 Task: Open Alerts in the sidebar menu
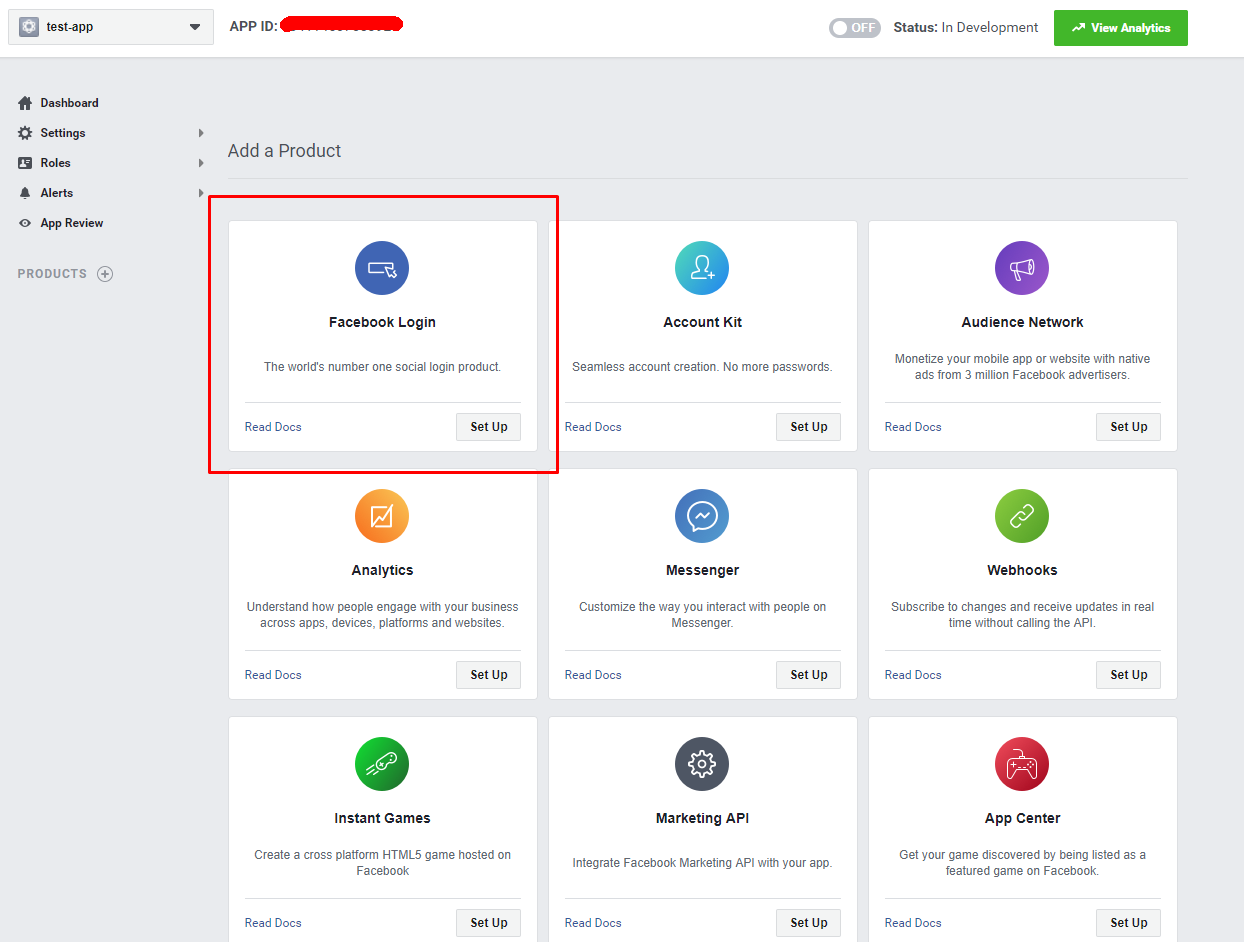click(x=57, y=193)
